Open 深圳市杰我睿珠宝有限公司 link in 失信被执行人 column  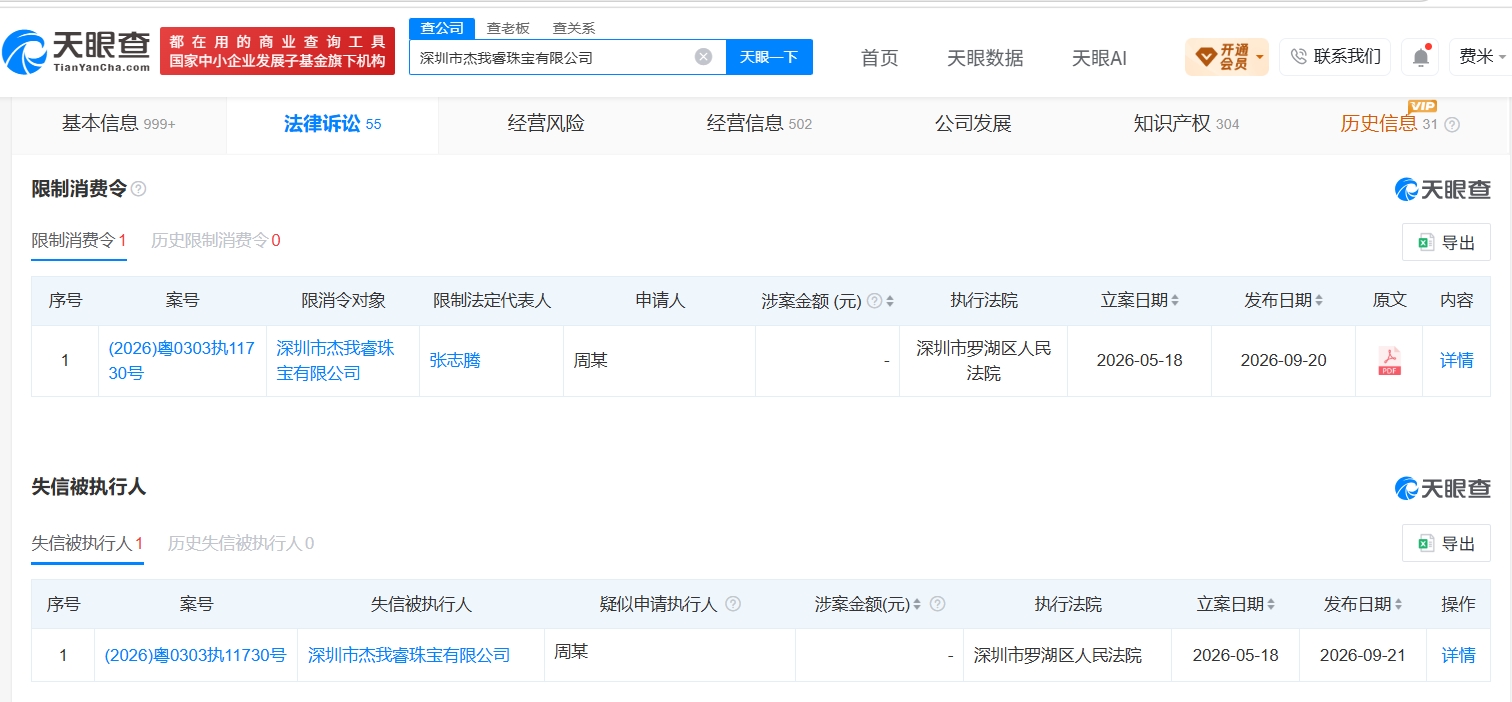(x=409, y=655)
